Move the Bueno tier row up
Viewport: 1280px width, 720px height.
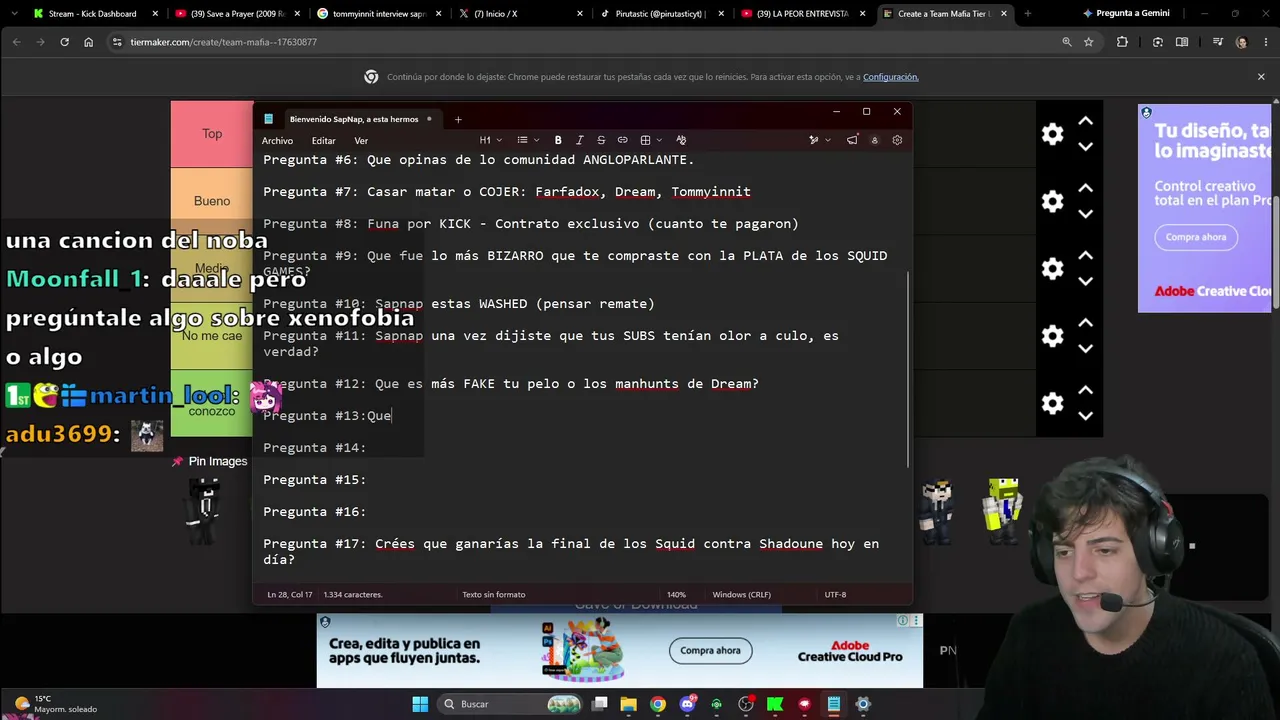tap(1085, 188)
